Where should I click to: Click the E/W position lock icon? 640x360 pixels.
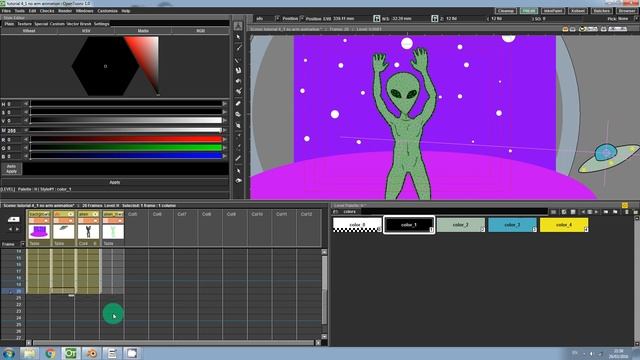377,18
